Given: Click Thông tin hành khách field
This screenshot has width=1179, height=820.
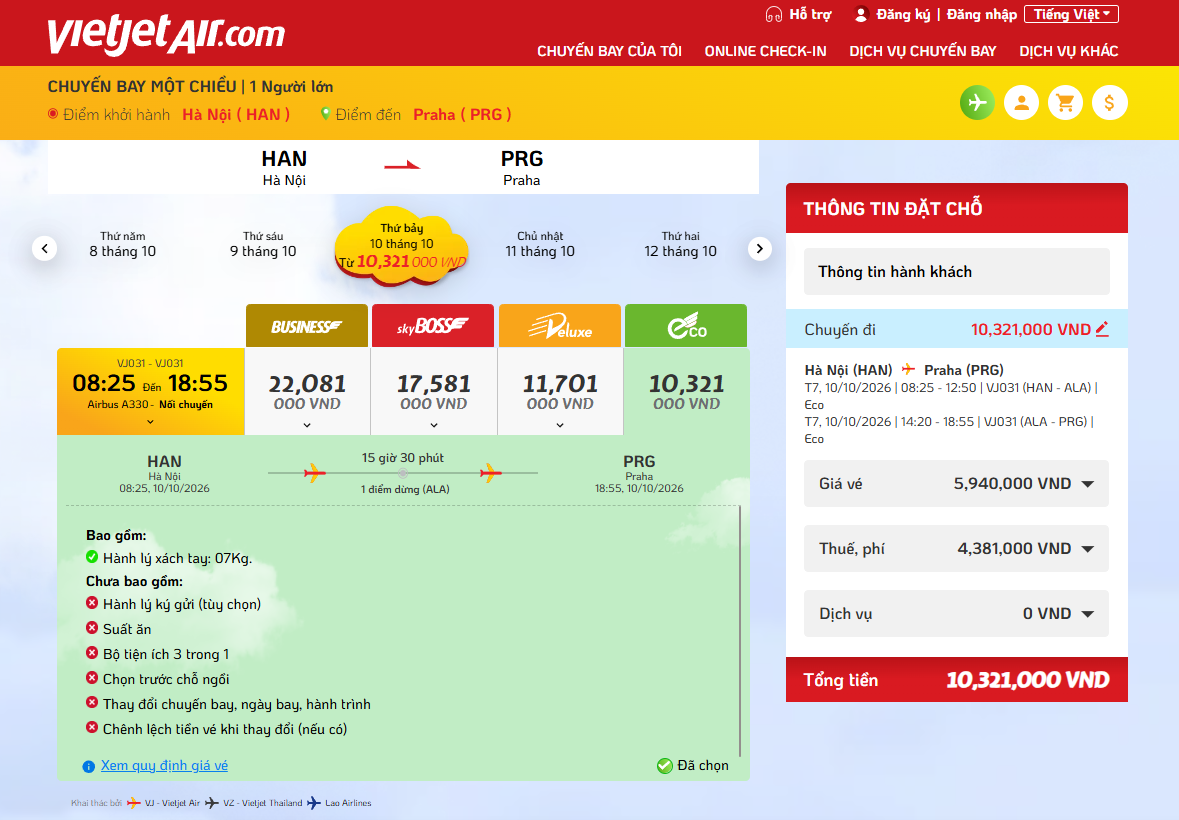Looking at the screenshot, I should [956, 271].
